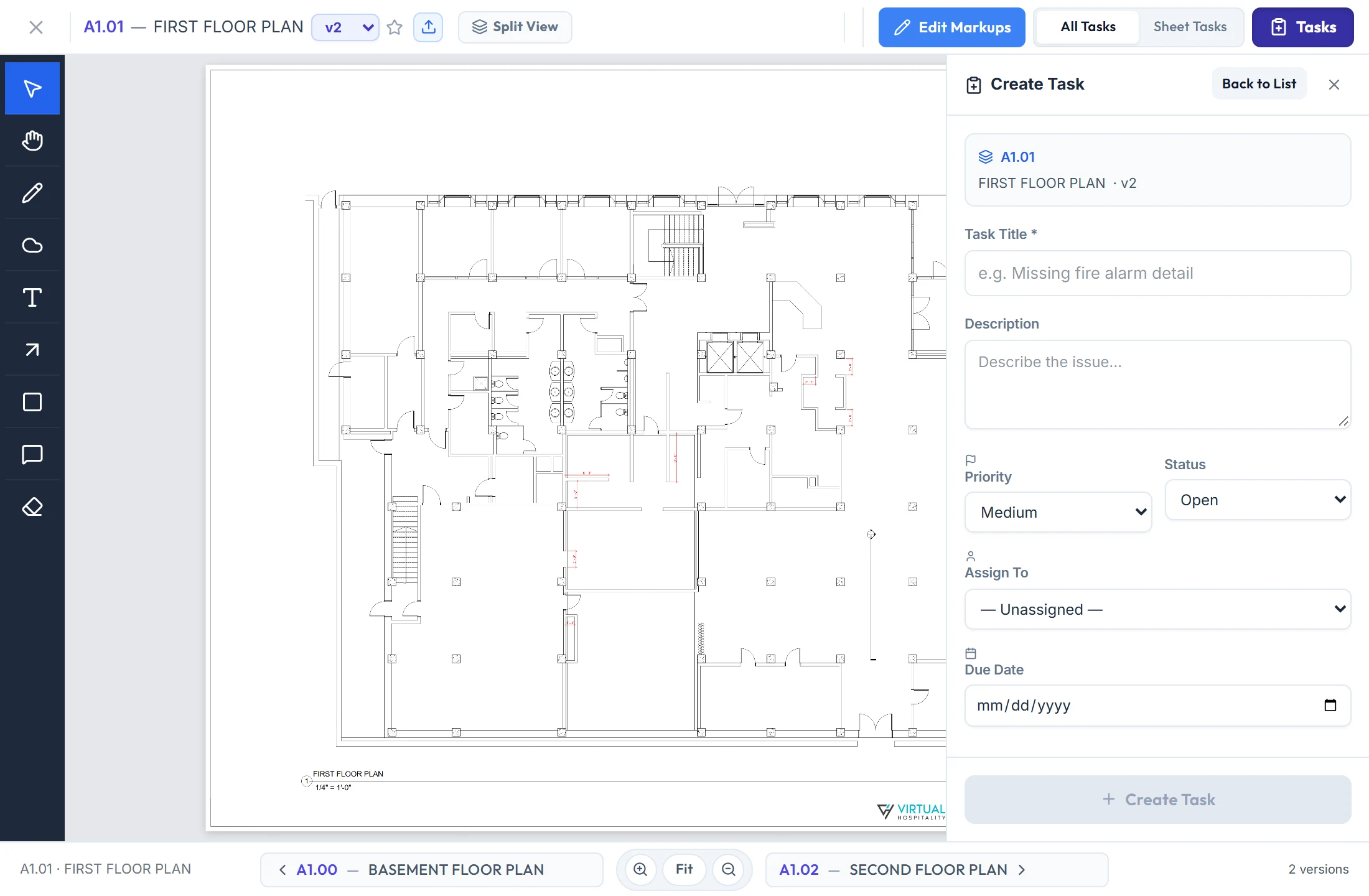Image resolution: width=1369 pixels, height=896 pixels.
Task: Click the Fit zoom button
Action: click(x=684, y=869)
